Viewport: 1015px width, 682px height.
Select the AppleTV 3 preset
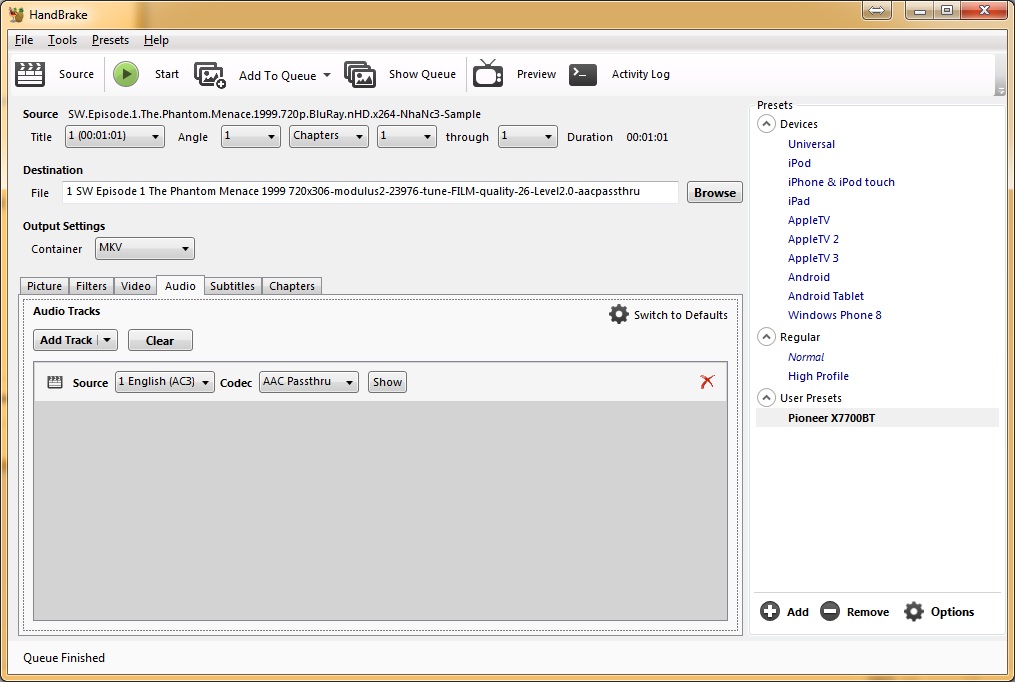(x=813, y=258)
